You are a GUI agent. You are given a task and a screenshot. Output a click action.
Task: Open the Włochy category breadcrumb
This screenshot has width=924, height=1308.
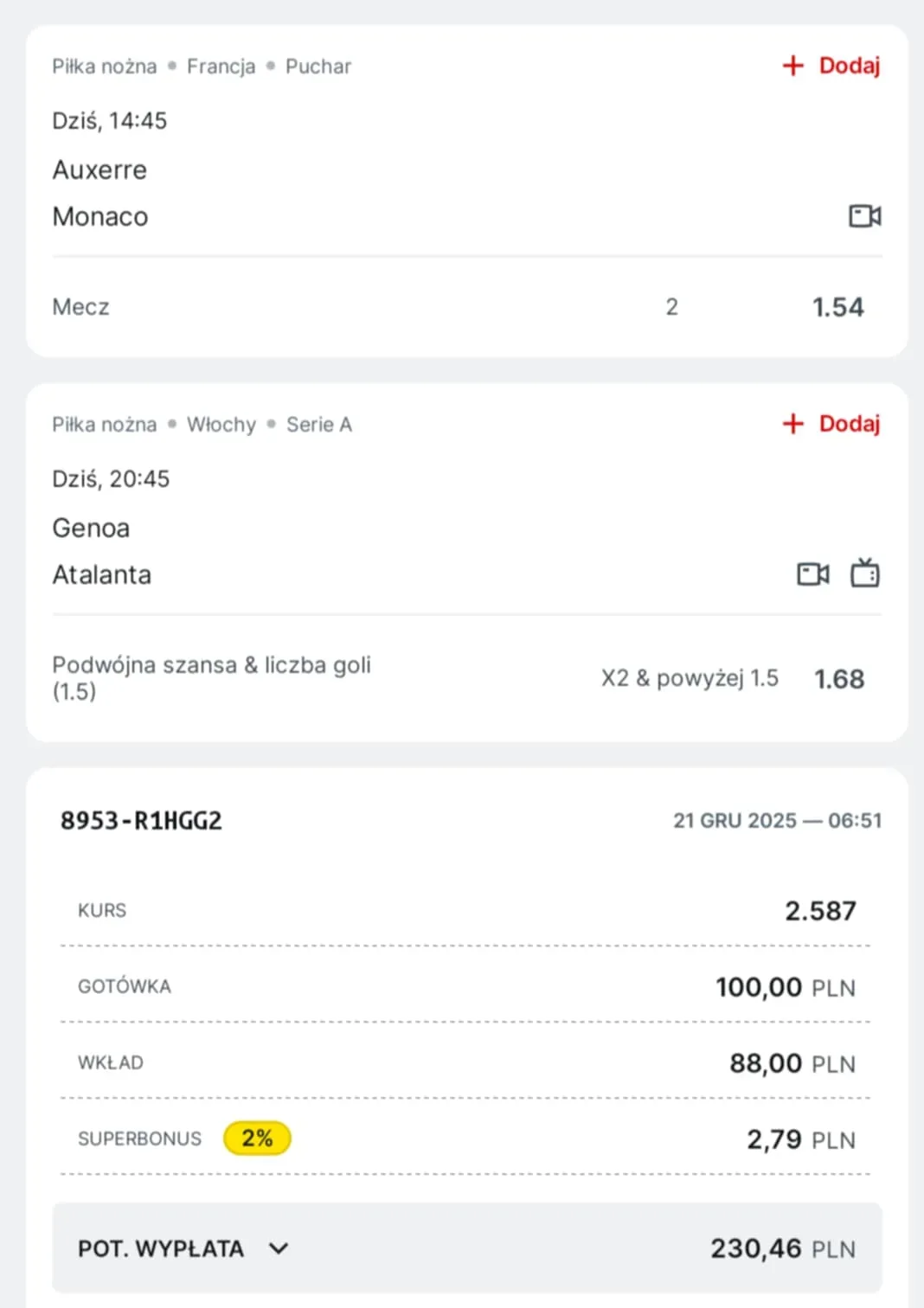click(221, 425)
